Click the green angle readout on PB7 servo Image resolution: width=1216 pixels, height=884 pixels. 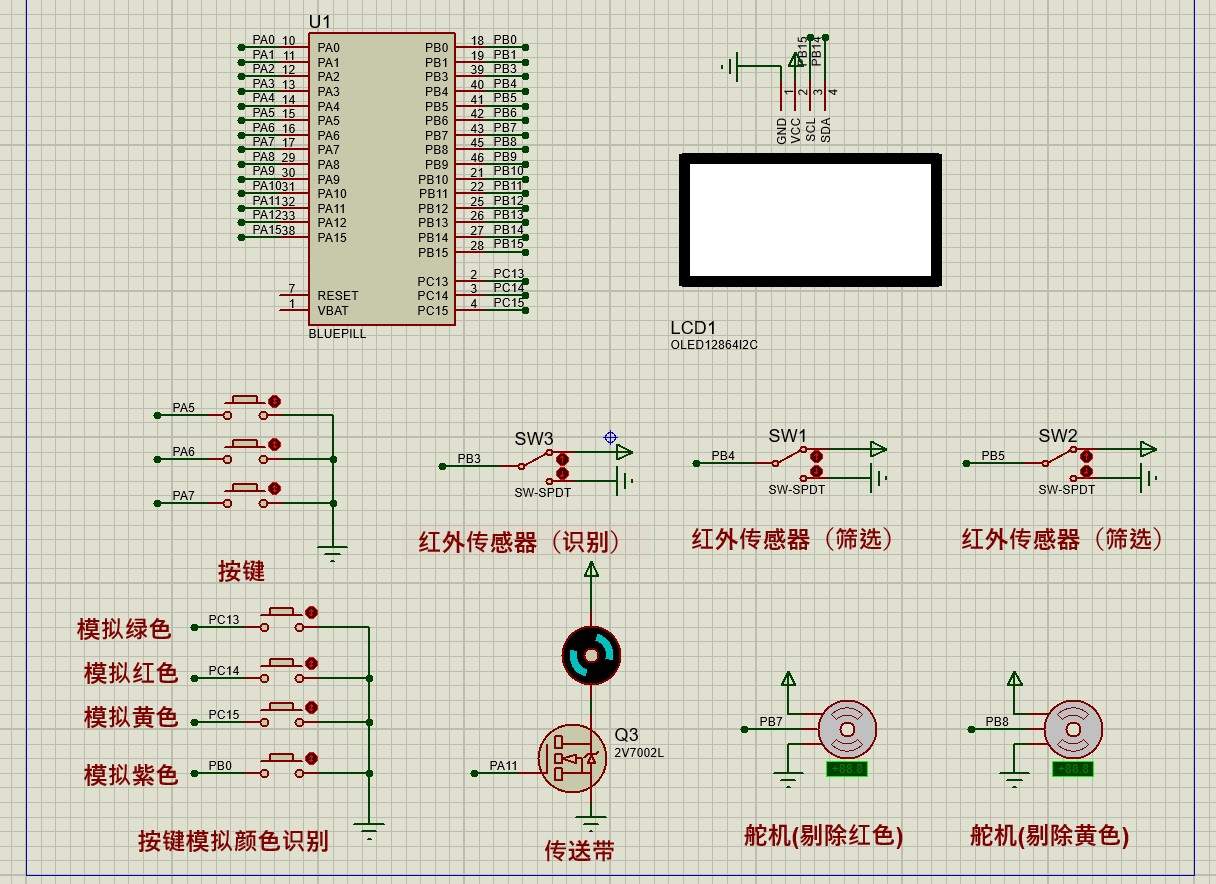(846, 769)
